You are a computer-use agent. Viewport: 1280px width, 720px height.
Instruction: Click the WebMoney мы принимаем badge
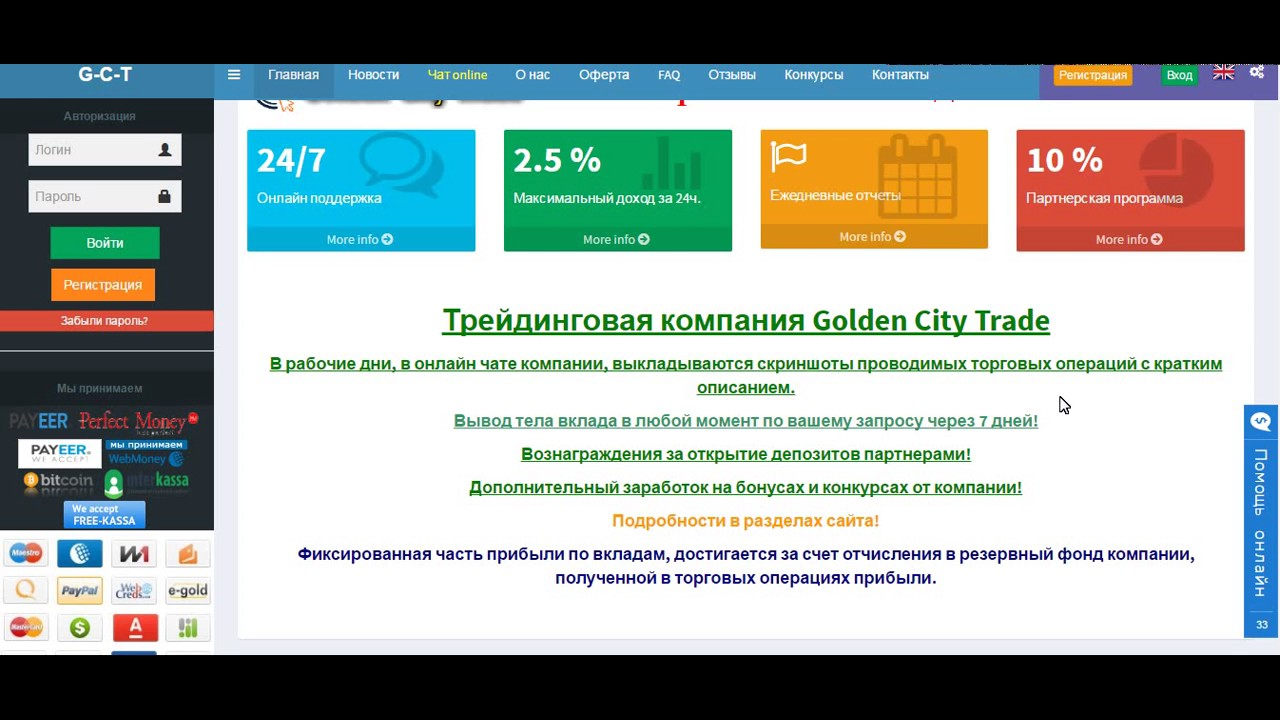[x=147, y=453]
